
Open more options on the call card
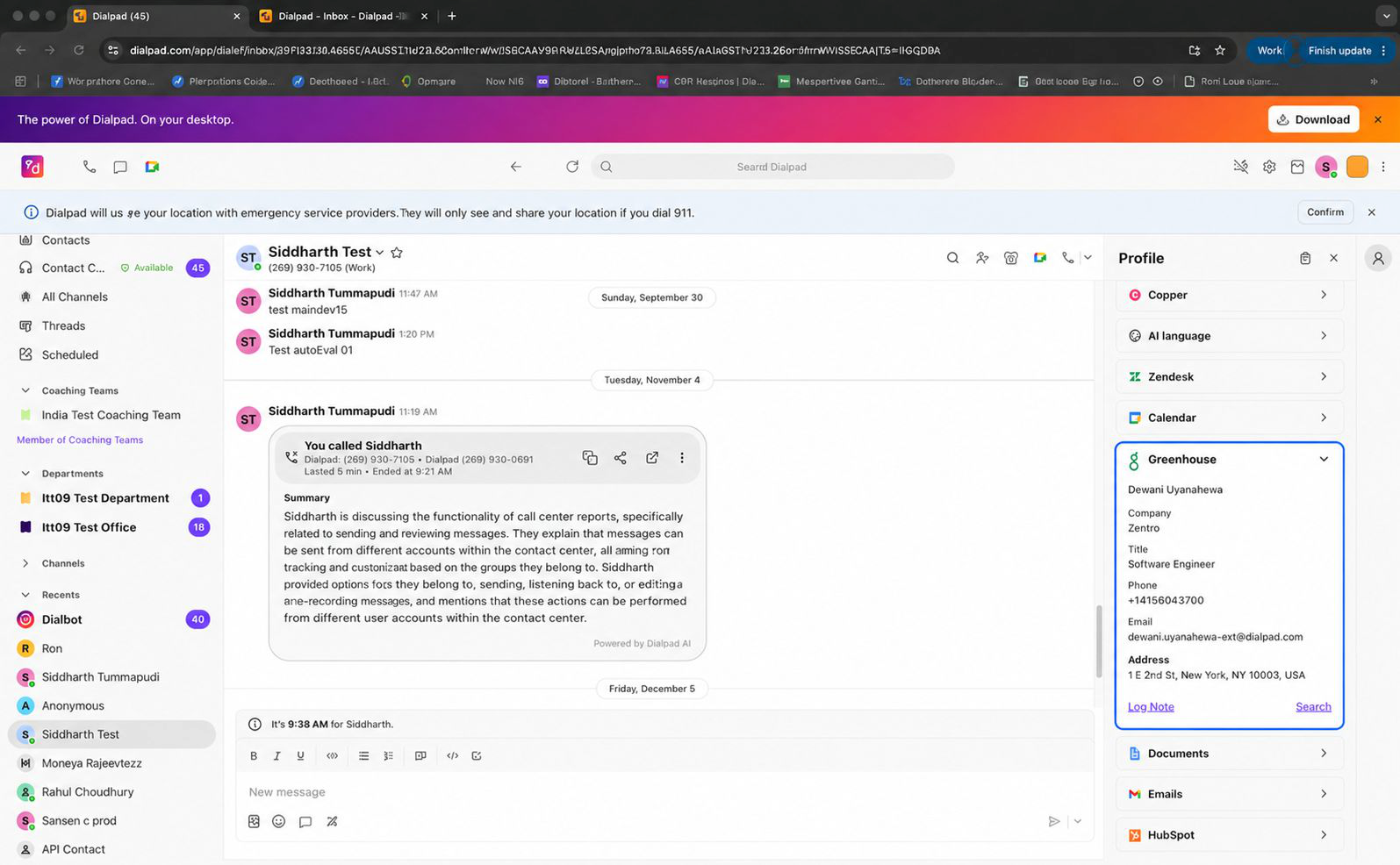pos(682,458)
